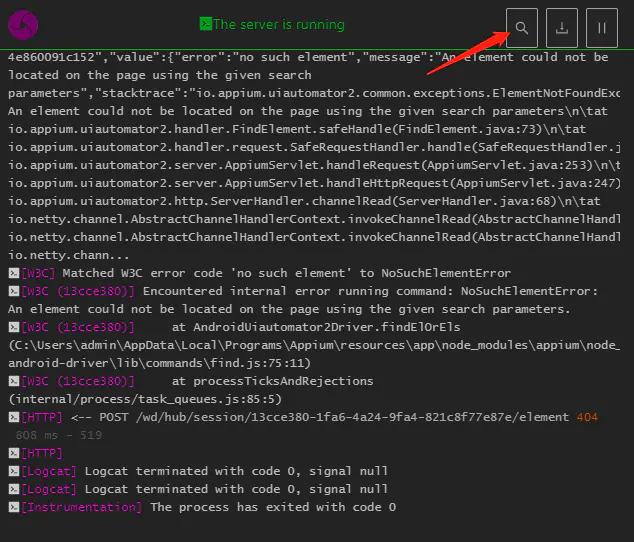Select 'at AndroidUiautomator2Driver.findElOrEls' text
Screen dimensions: 634x542
click(316, 327)
